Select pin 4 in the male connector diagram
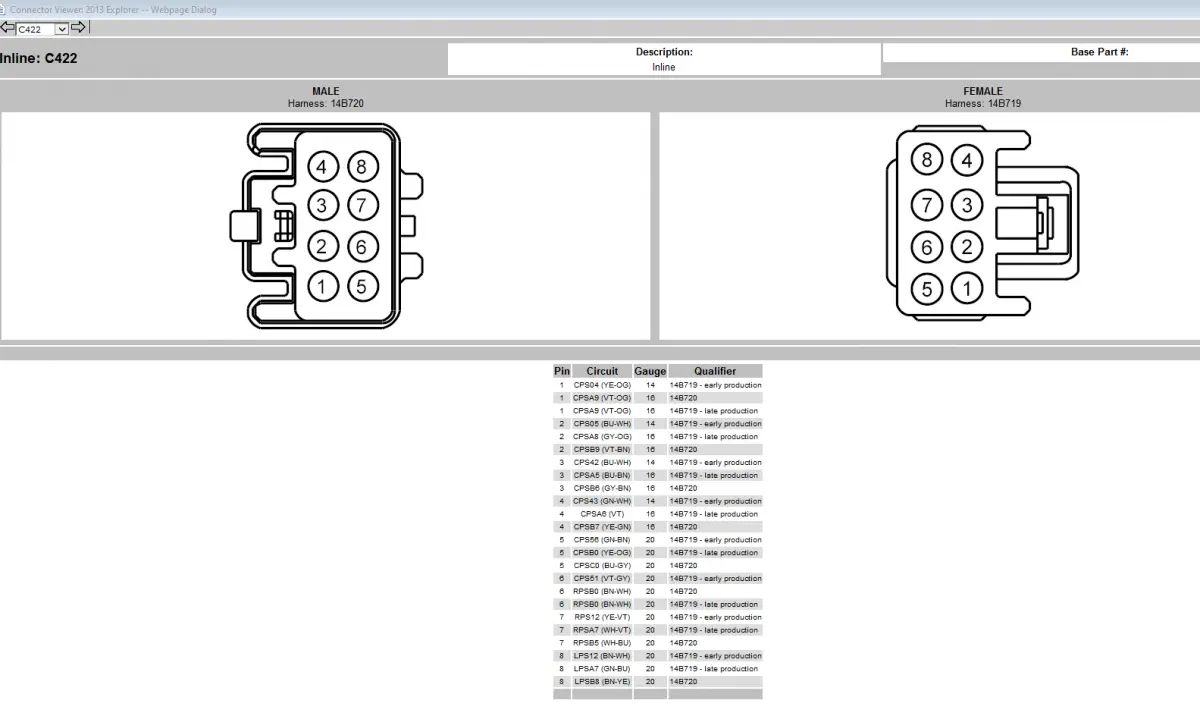The width and height of the screenshot is (1200, 716). [x=322, y=167]
